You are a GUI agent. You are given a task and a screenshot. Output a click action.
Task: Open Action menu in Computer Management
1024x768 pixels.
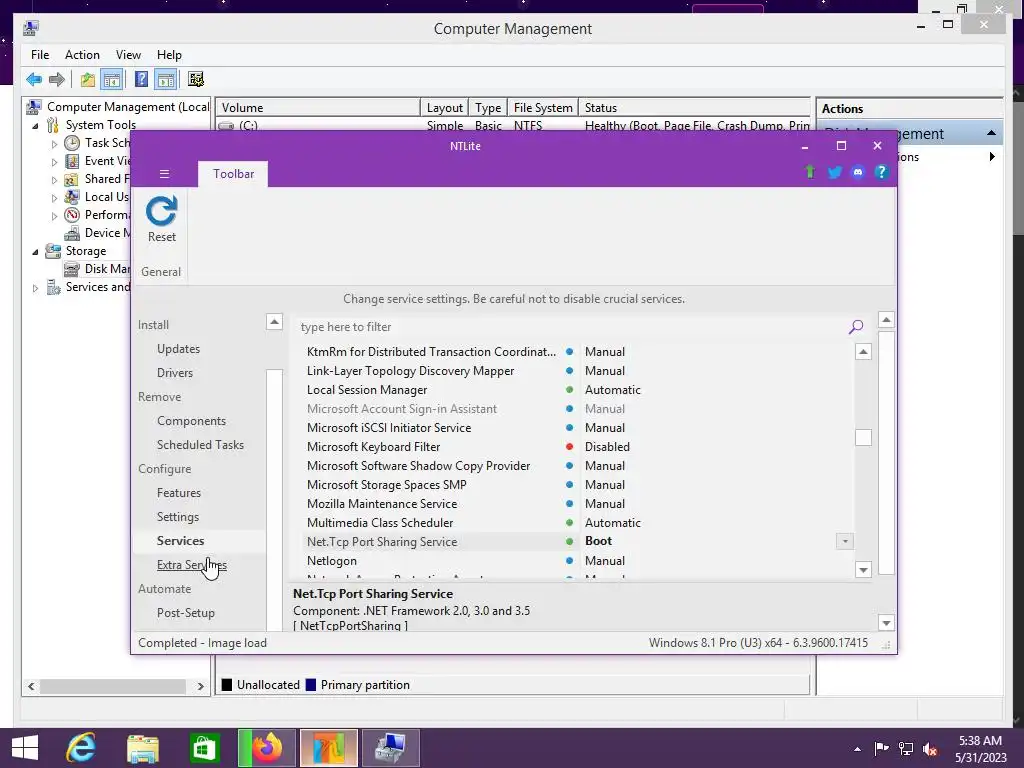pyautogui.click(x=82, y=55)
